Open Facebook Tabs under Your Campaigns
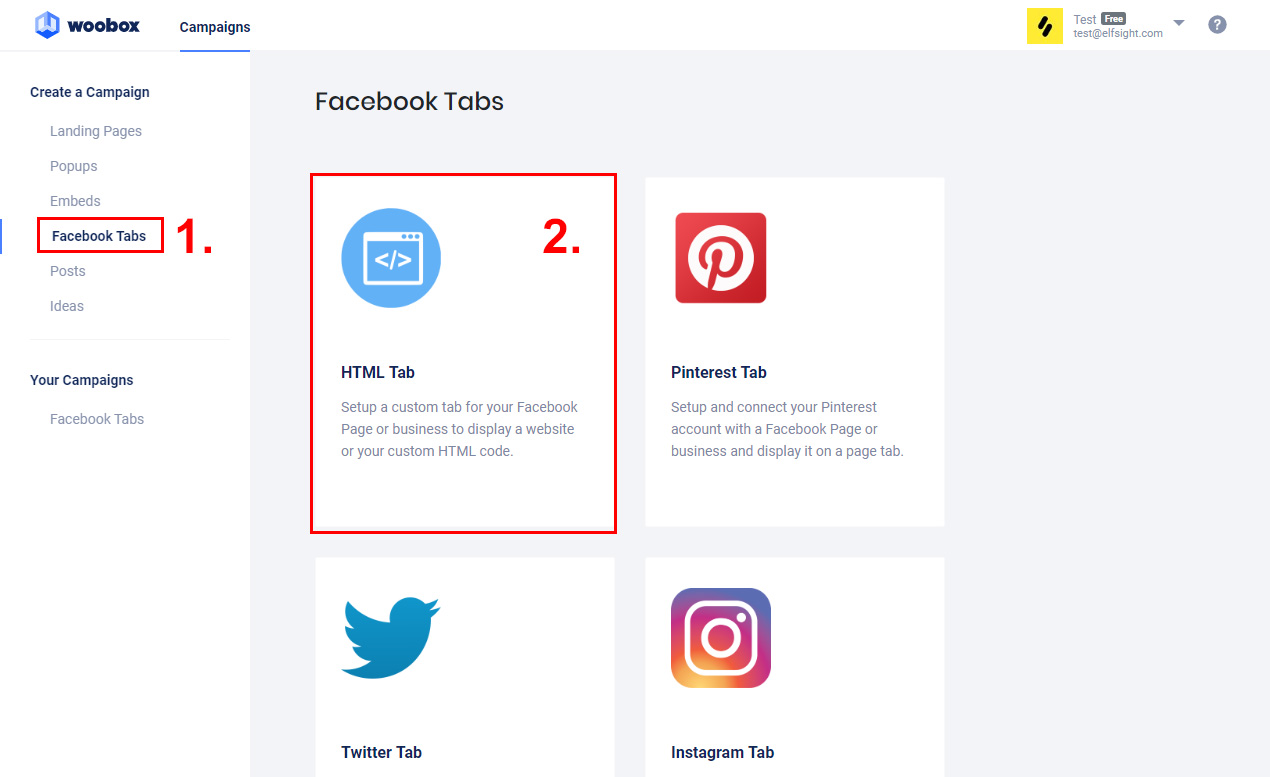The width and height of the screenshot is (1270, 777). pos(97,419)
